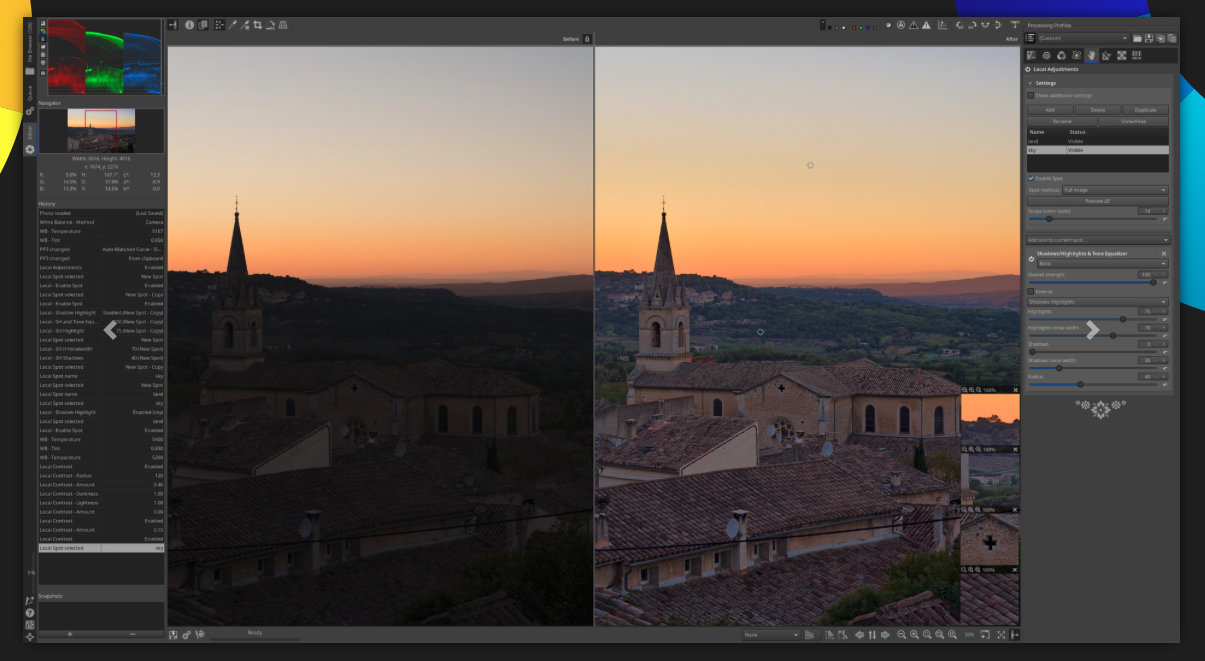The image size is (1205, 661).
Task: Switch to the Color tools tab
Action: point(1061,56)
